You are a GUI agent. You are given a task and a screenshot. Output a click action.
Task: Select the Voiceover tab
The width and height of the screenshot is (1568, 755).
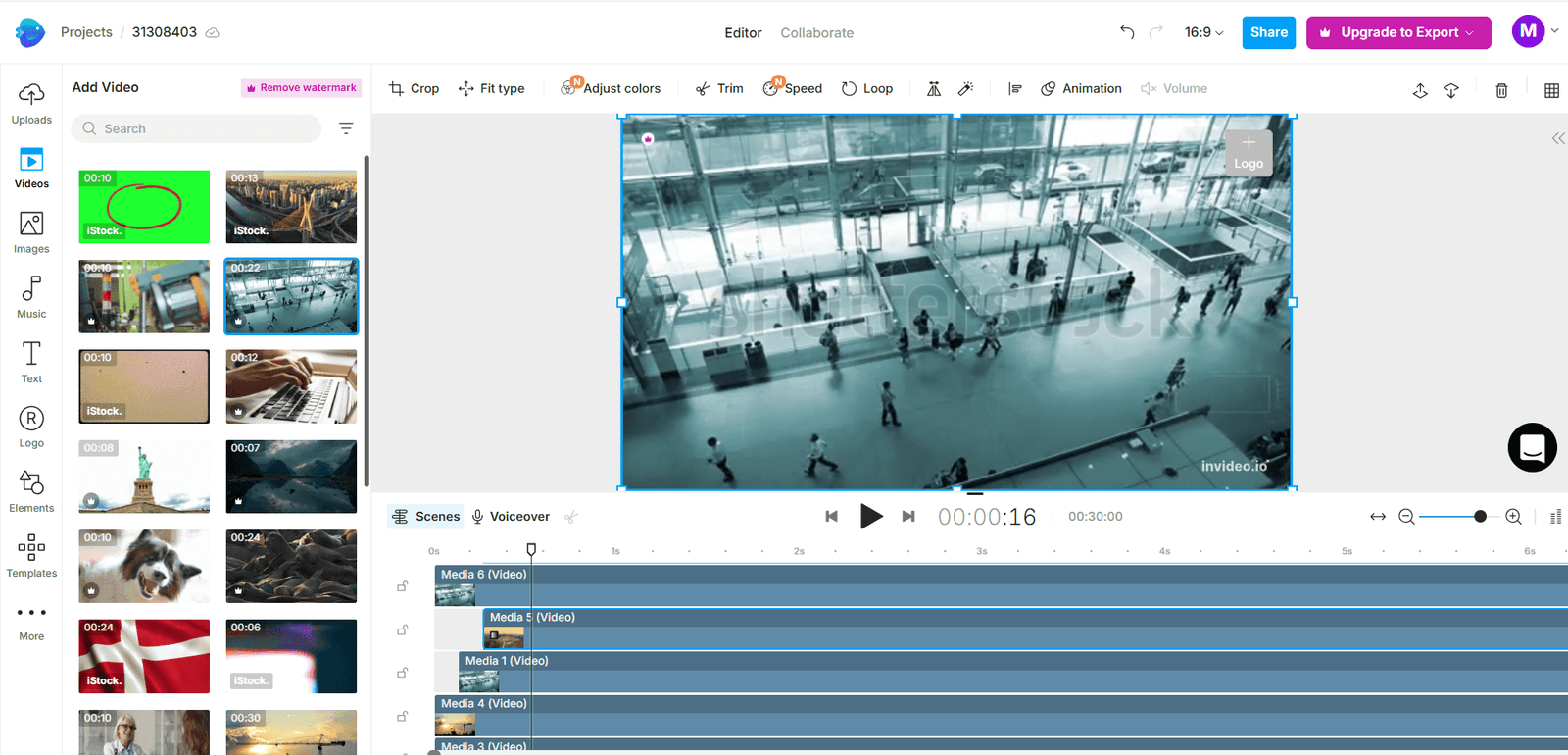(x=511, y=517)
